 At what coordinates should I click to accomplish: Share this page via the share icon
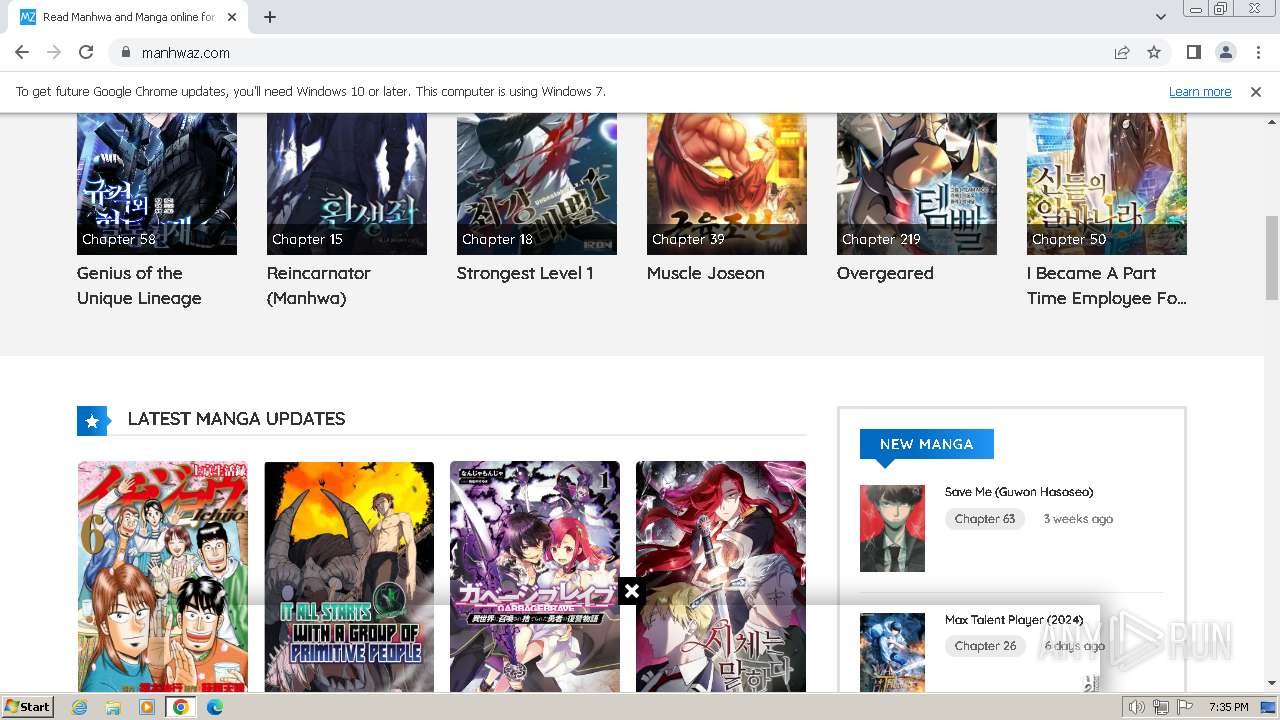[1122, 52]
